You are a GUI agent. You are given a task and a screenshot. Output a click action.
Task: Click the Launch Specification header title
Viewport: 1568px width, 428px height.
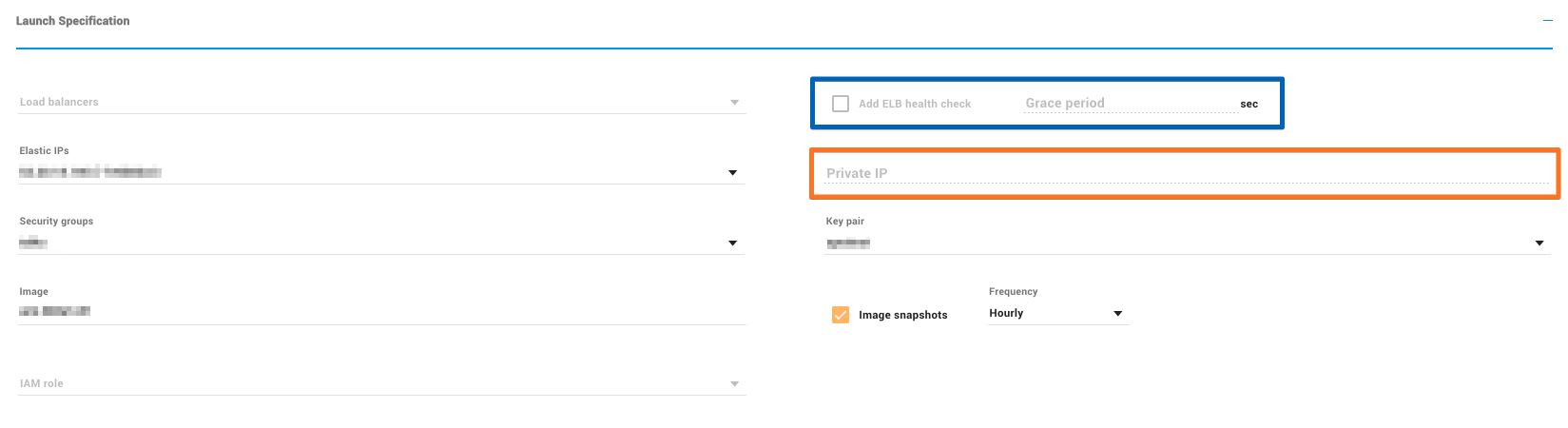point(72,21)
